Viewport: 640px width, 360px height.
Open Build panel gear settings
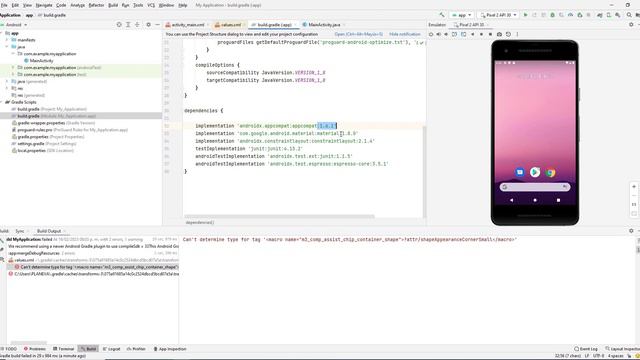pyautogui.click(x=631, y=231)
